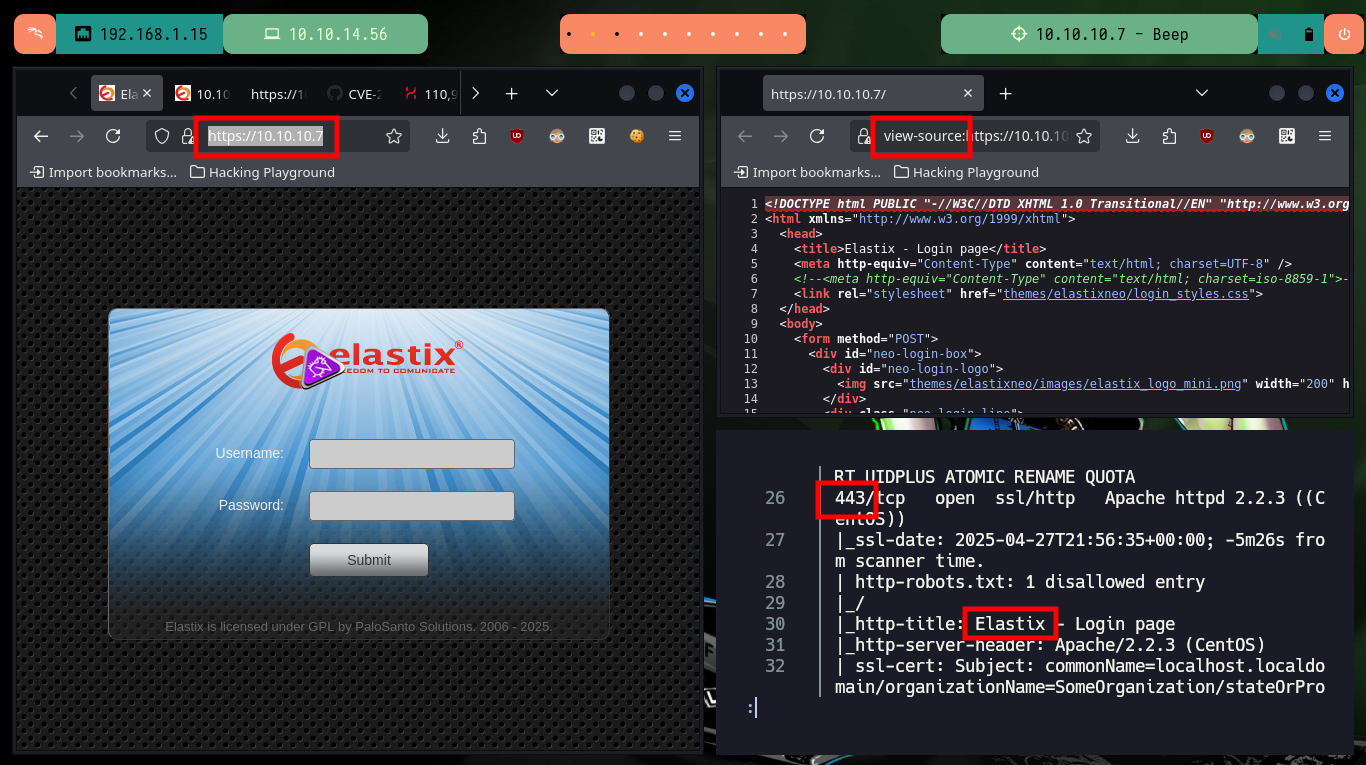Open cookie editor extension in left browser

coord(636,136)
